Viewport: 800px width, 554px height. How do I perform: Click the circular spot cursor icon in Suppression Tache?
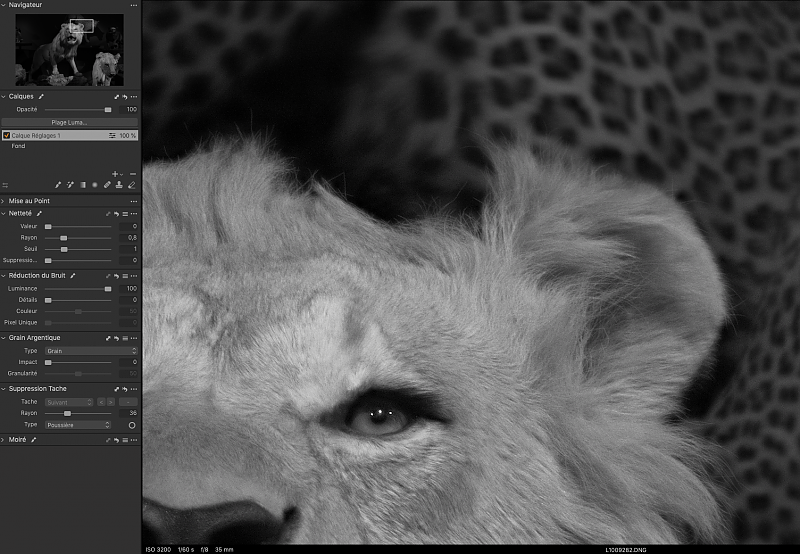click(x=132, y=425)
